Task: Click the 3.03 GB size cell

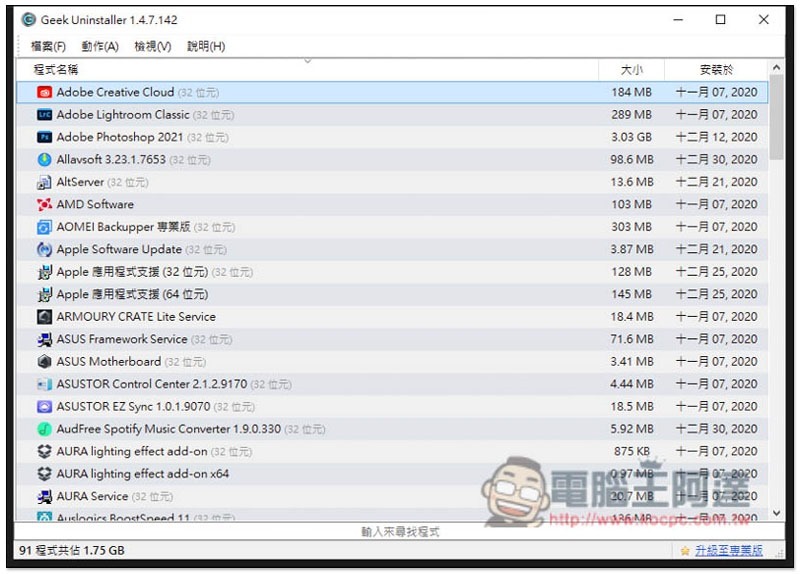Action: [x=632, y=137]
